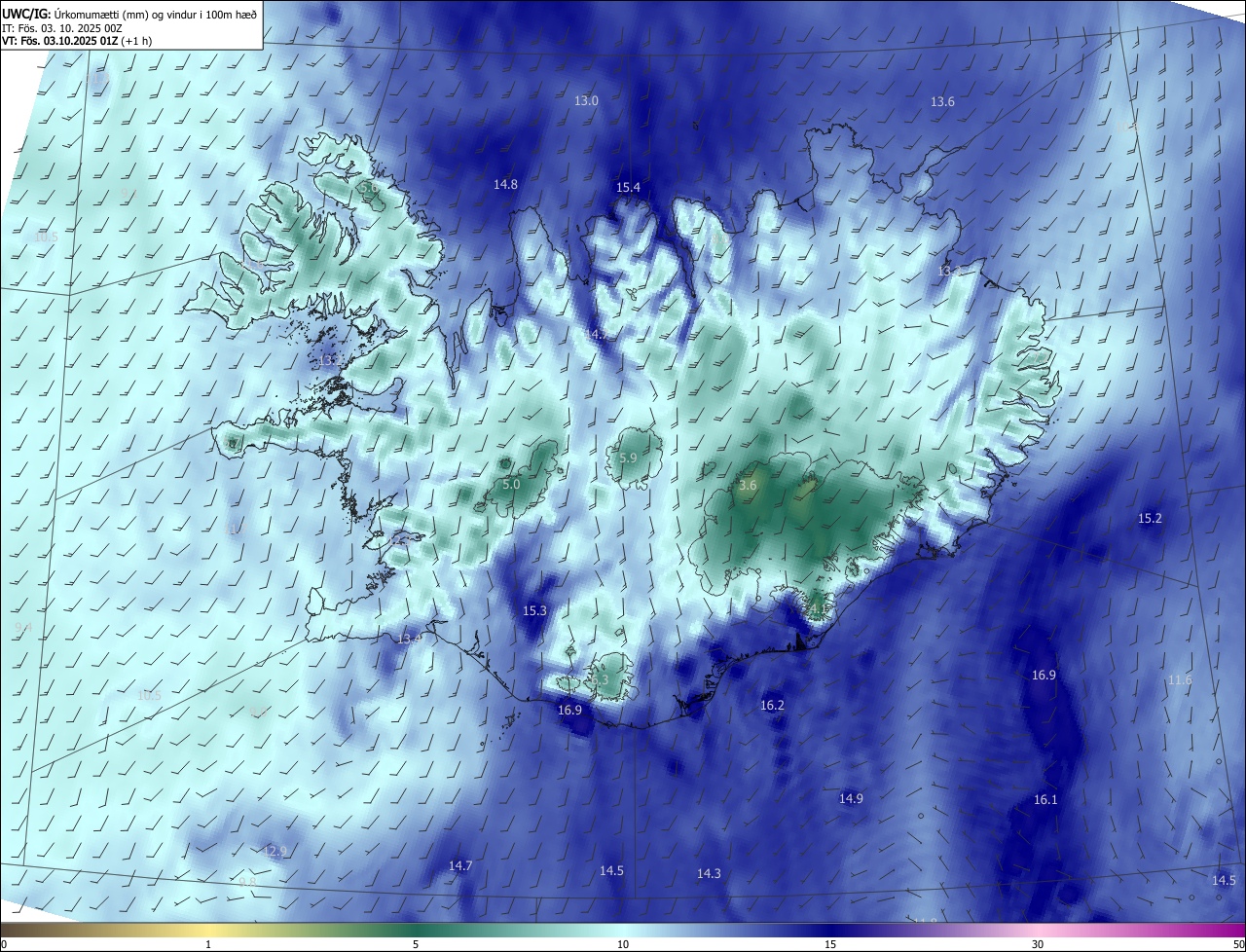The width and height of the screenshot is (1246, 952).
Task: Click the 5.0 value label
Action: (x=511, y=484)
